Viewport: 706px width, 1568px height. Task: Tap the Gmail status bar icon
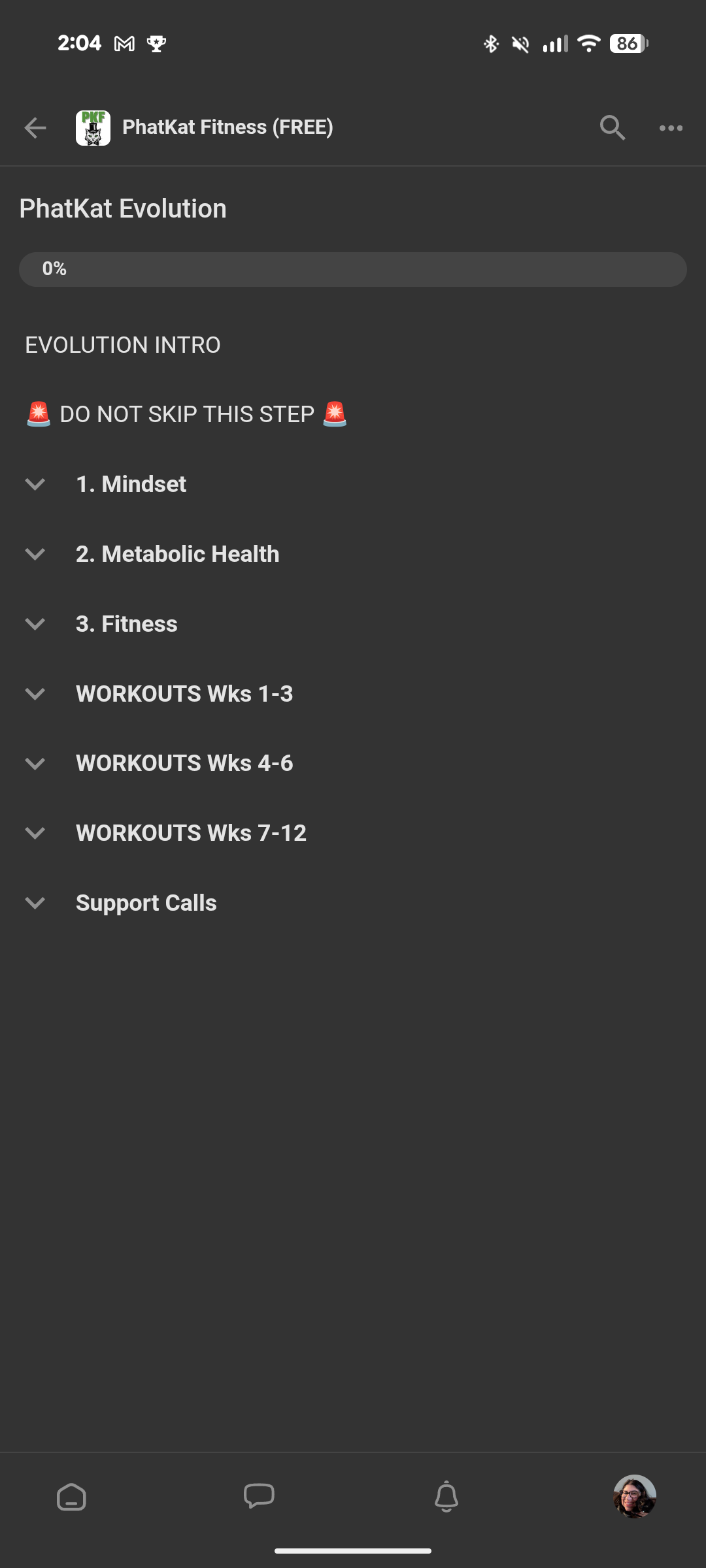coord(124,44)
